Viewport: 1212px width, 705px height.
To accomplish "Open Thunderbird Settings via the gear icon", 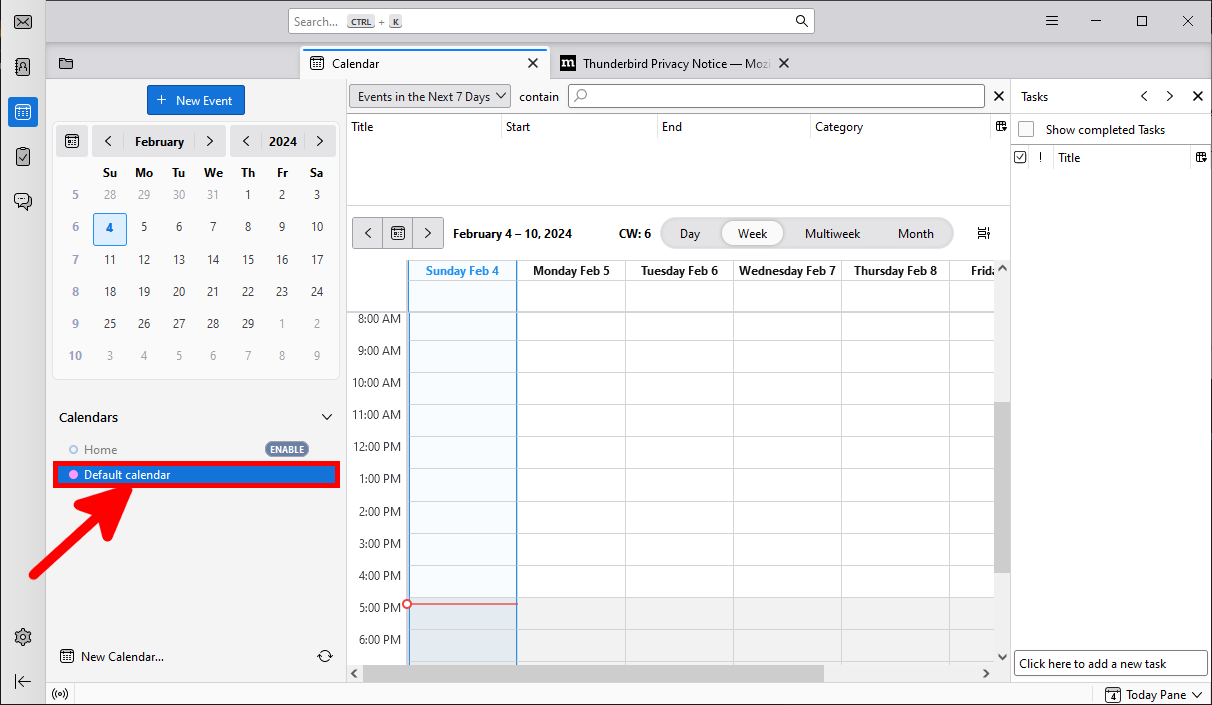I will [22, 637].
